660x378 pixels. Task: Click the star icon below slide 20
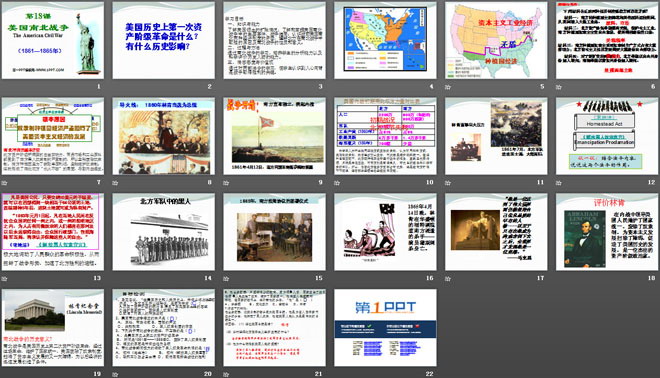[116, 374]
